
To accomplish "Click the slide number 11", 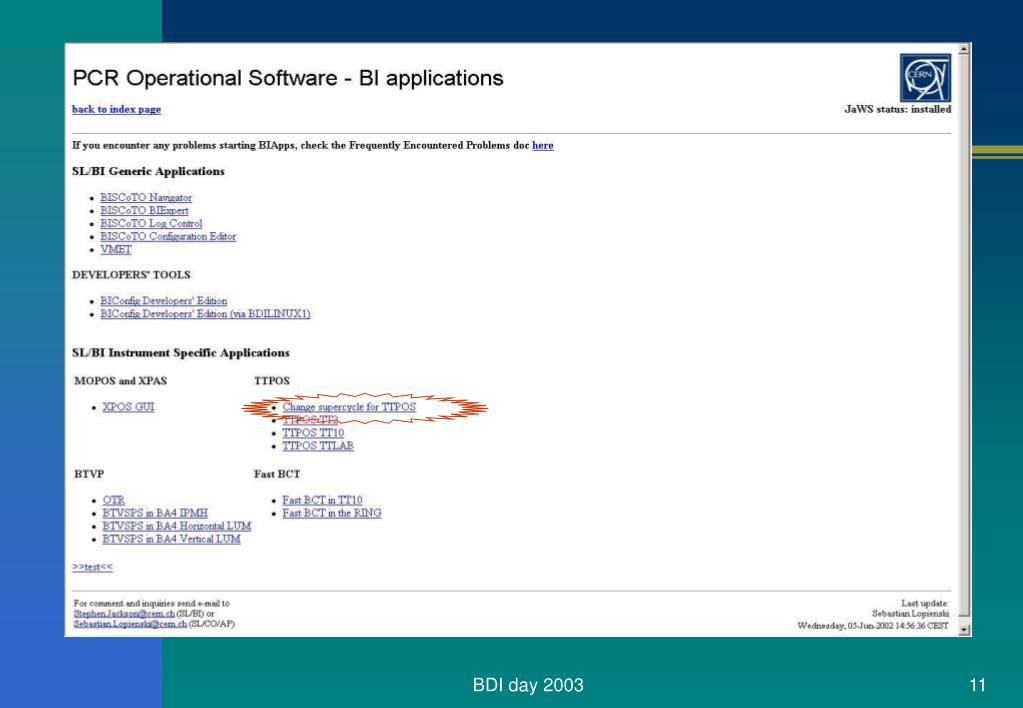I will click(977, 685).
